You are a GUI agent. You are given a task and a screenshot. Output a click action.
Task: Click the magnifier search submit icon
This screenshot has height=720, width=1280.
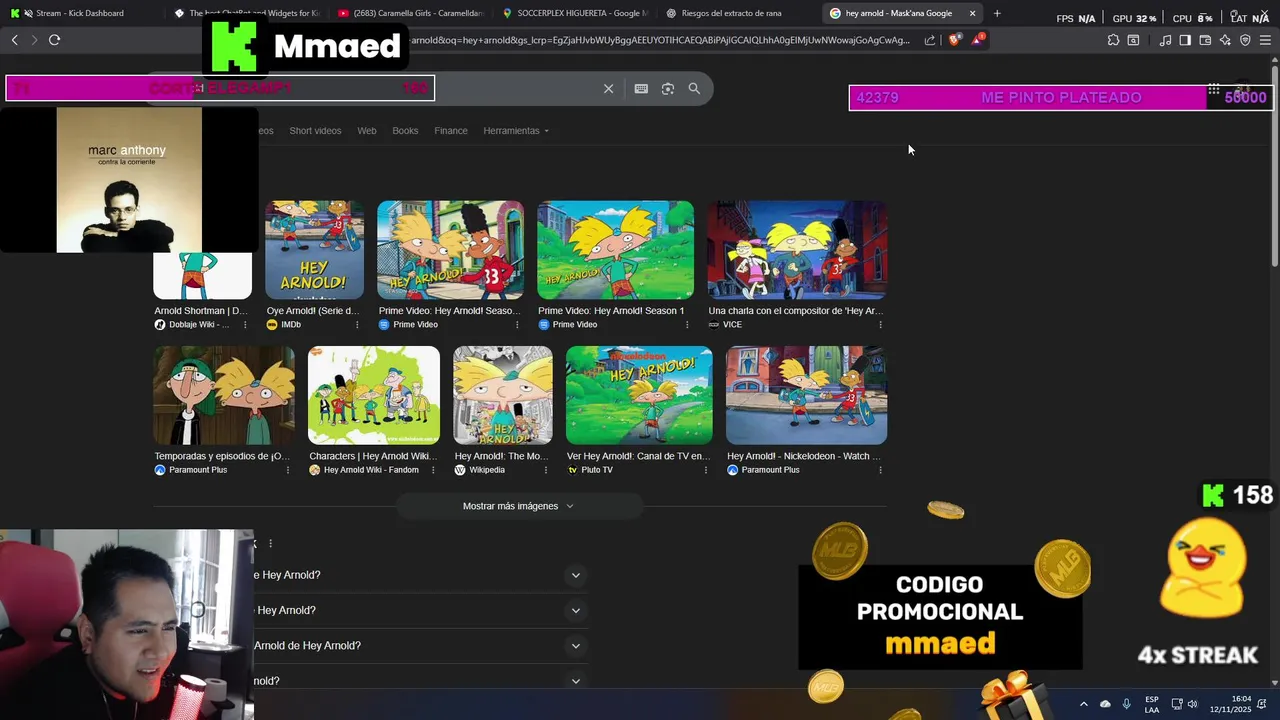pos(694,89)
